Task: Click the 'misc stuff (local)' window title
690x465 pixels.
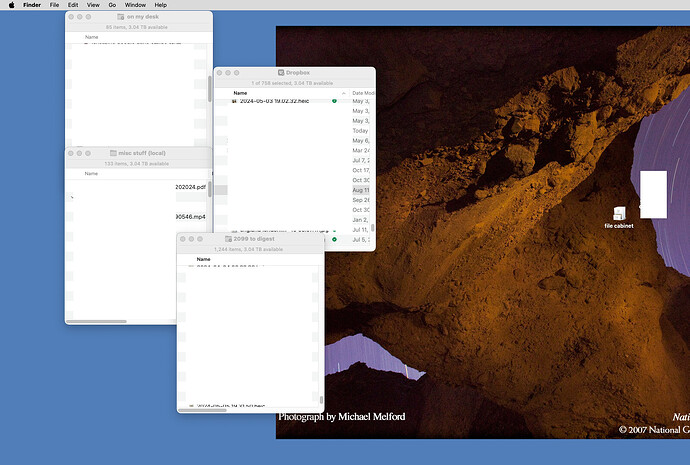Action: [x=142, y=153]
